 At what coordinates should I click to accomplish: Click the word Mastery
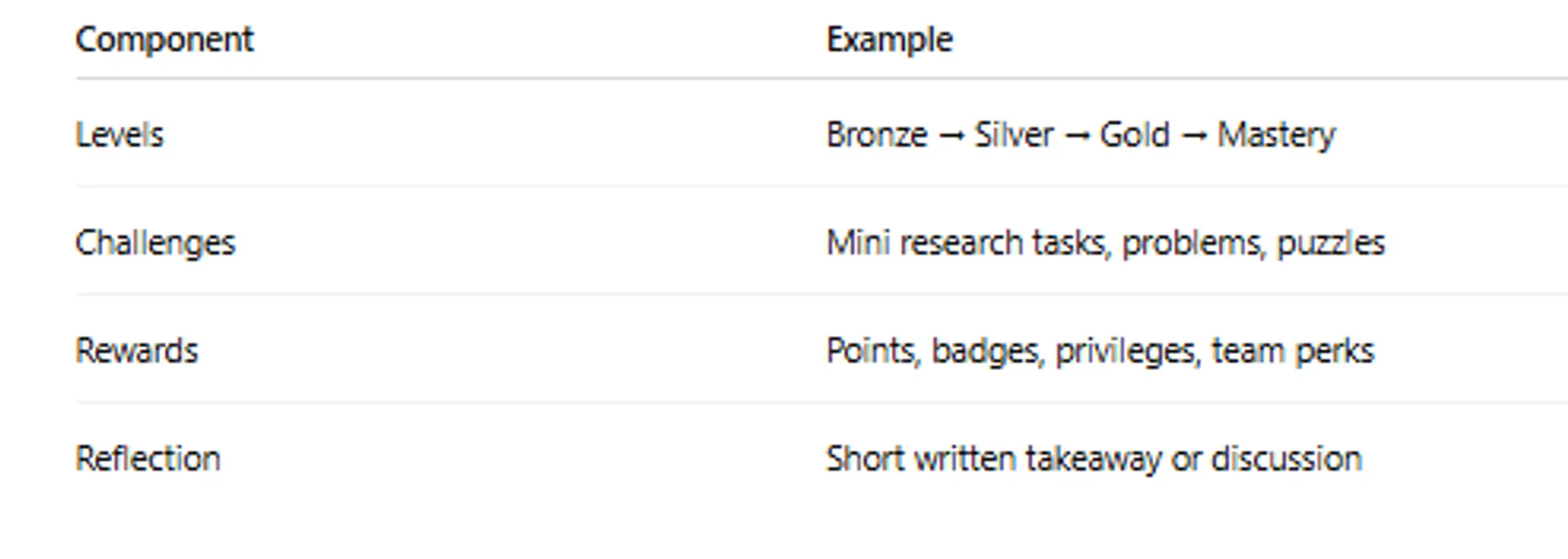point(1276,135)
